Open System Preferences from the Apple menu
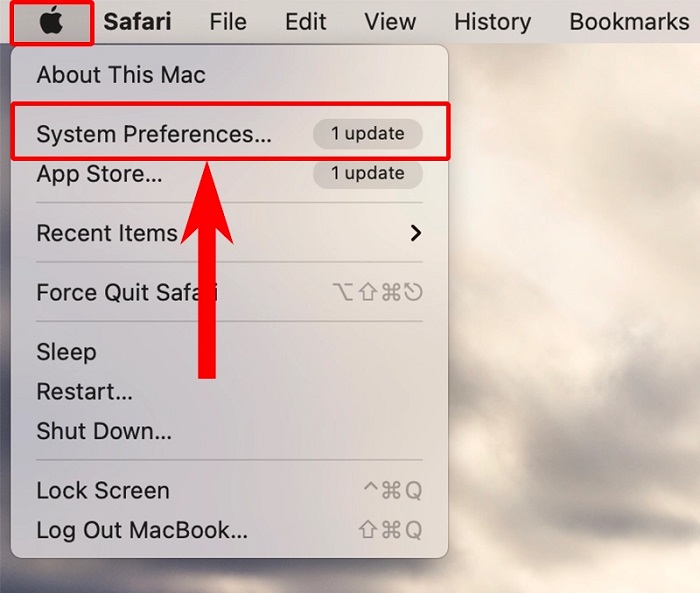700x593 pixels. point(153,134)
